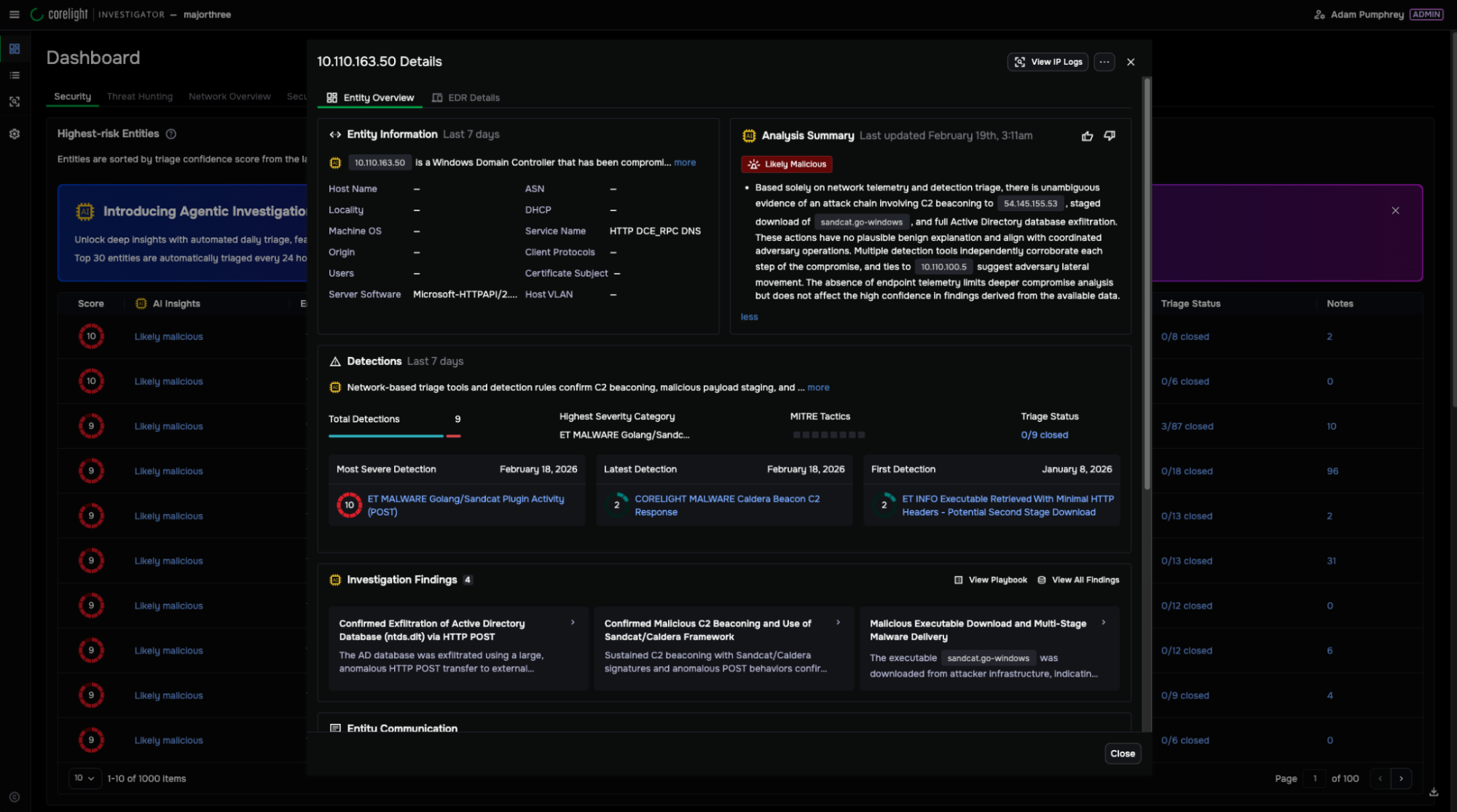The image size is (1457, 812).
Task: Click the Likely Malicious badge
Action: (787, 165)
